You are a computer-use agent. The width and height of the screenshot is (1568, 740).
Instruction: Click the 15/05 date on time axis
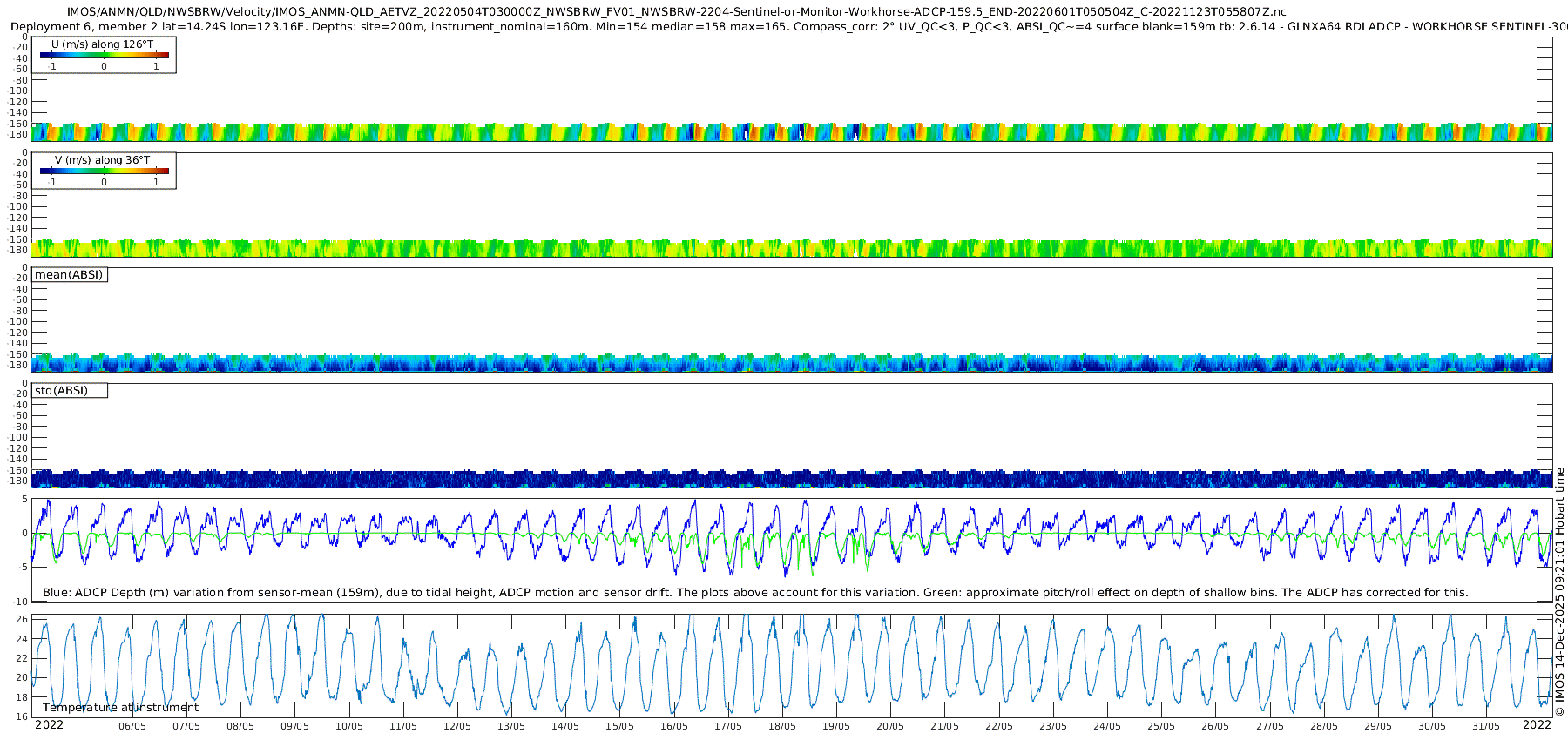point(619,727)
